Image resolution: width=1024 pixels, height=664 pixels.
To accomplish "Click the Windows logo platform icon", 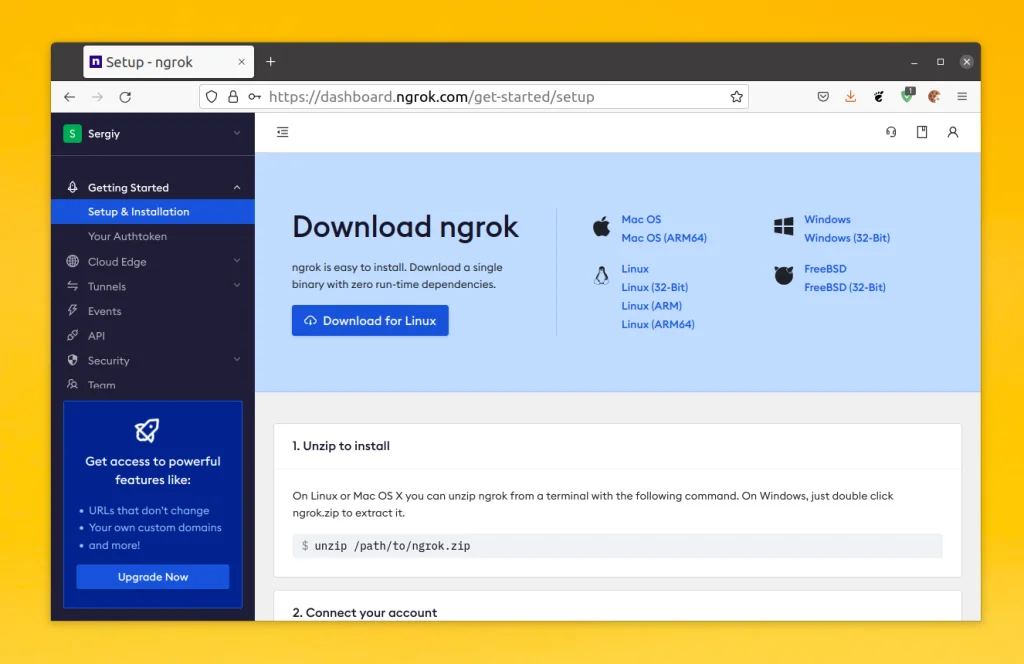I will click(x=783, y=225).
